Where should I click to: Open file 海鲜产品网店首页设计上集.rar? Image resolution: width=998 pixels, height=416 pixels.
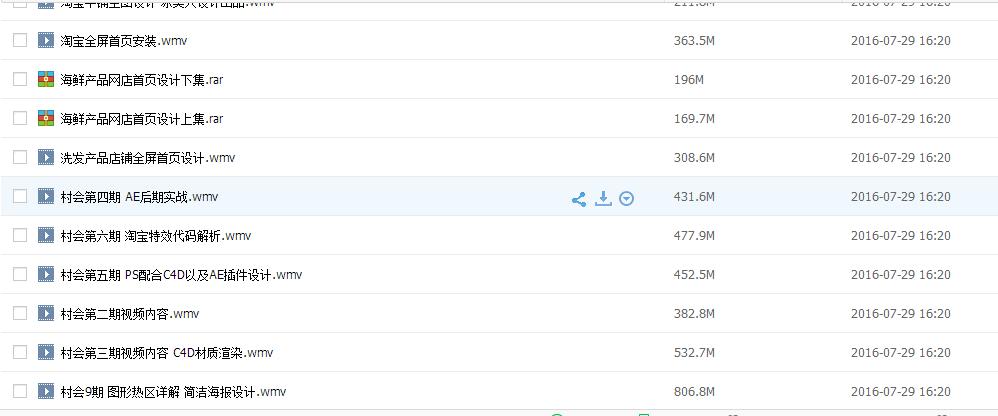coord(142,119)
